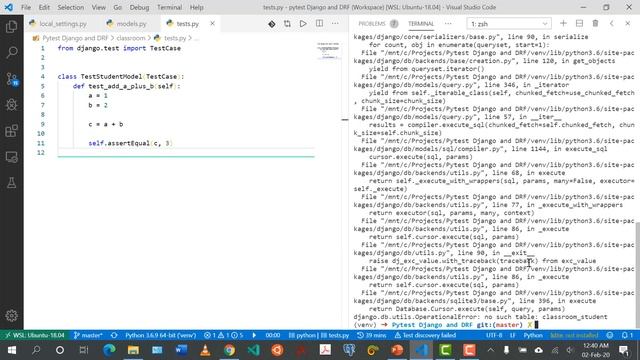Click the tests.py breadcrumb item
Image resolution: width=640 pixels, height=360 pixels.
coord(175,38)
